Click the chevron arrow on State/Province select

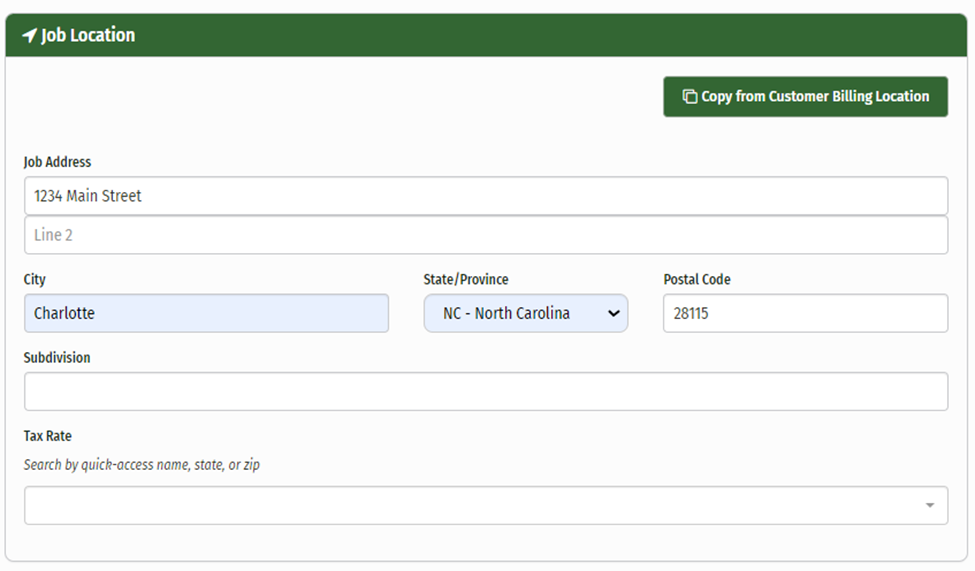coord(613,313)
